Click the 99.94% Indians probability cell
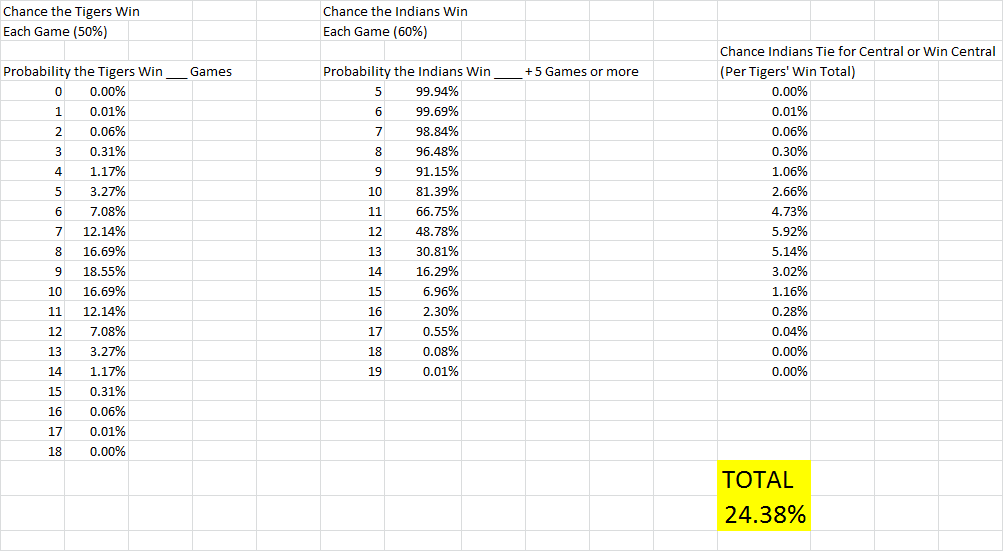Image resolution: width=1003 pixels, height=551 pixels. (437, 91)
